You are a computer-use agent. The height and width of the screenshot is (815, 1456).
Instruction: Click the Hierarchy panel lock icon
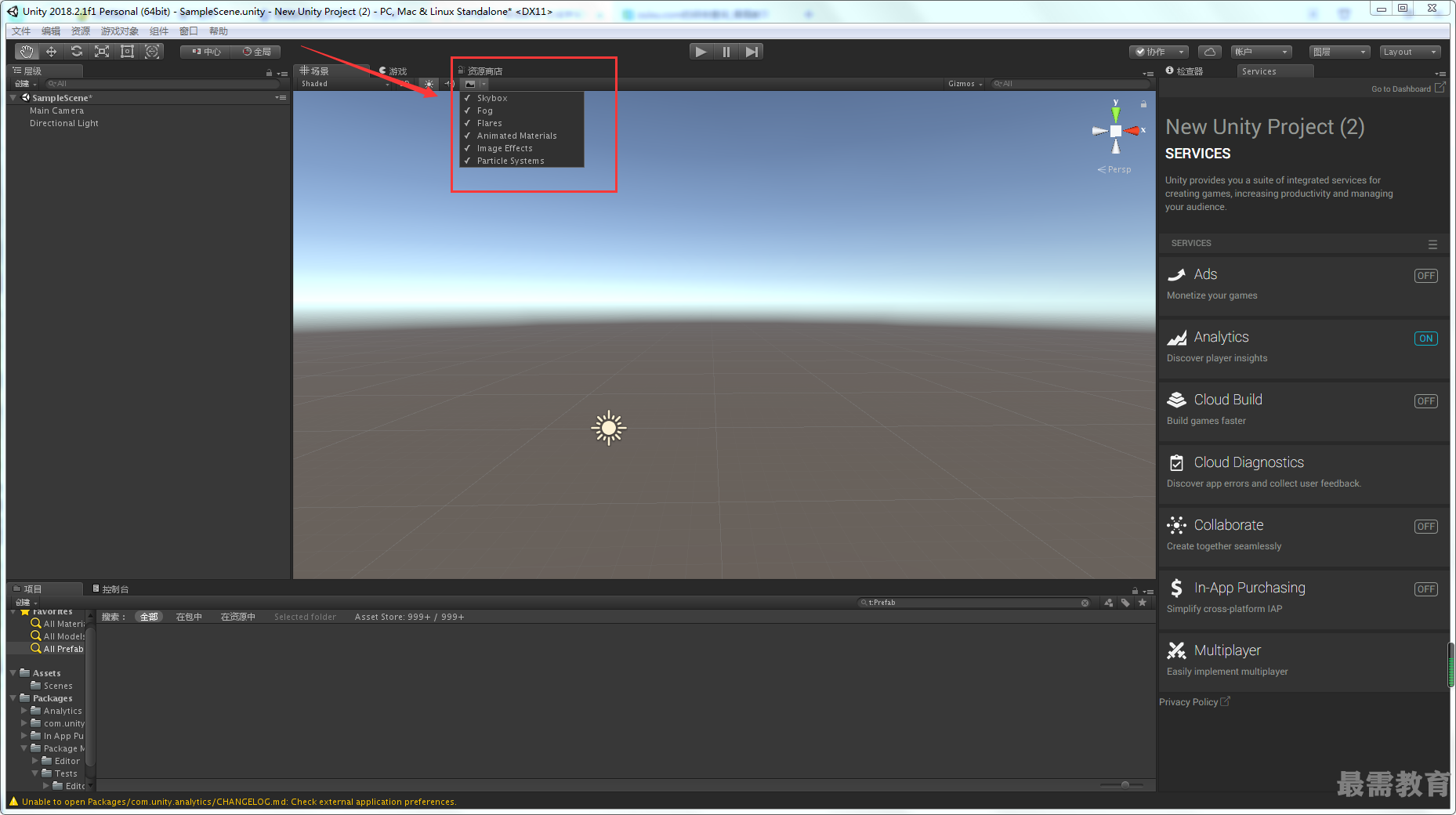click(269, 72)
